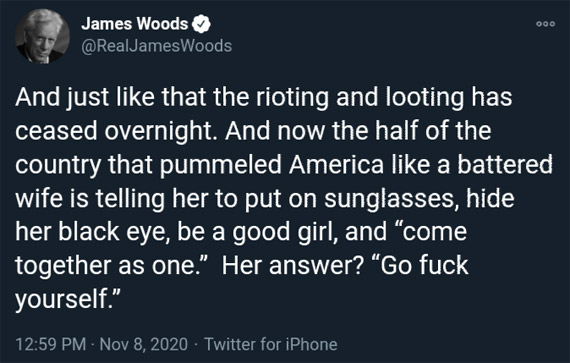
Task: Click the word 'battered' in the tweet
Action: click(x=505, y=165)
